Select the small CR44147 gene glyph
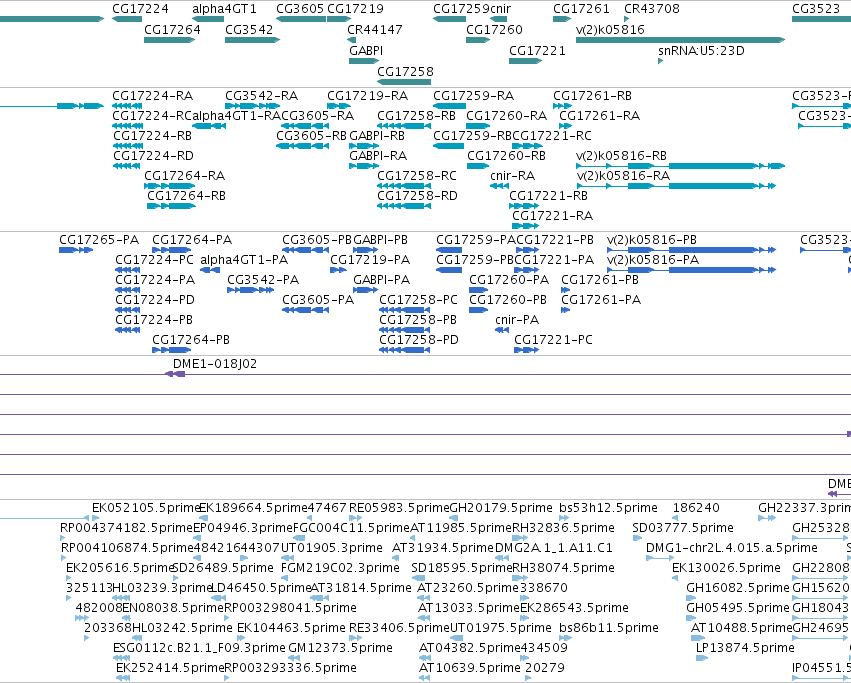 [352, 40]
